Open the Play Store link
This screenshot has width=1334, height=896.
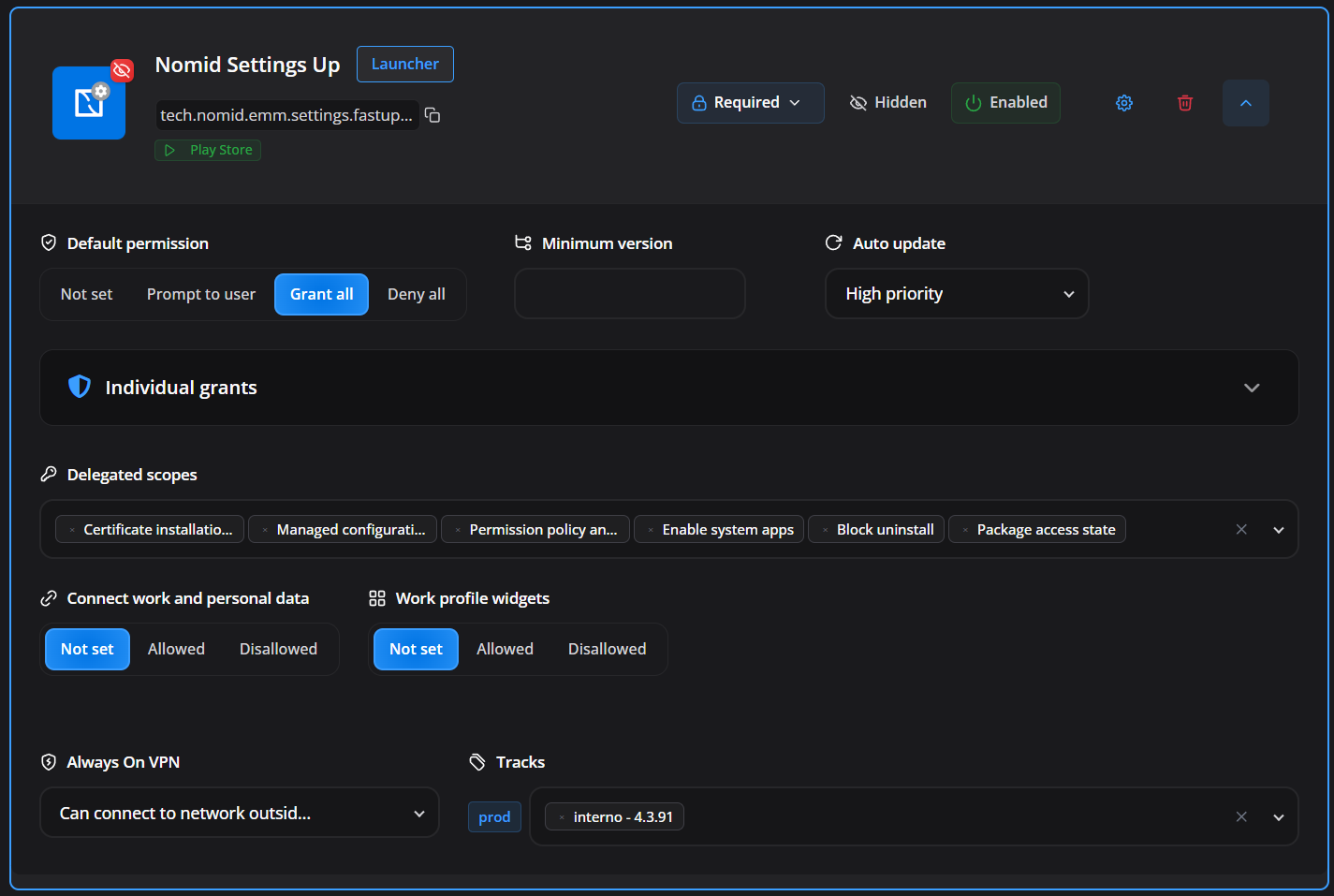pos(208,150)
